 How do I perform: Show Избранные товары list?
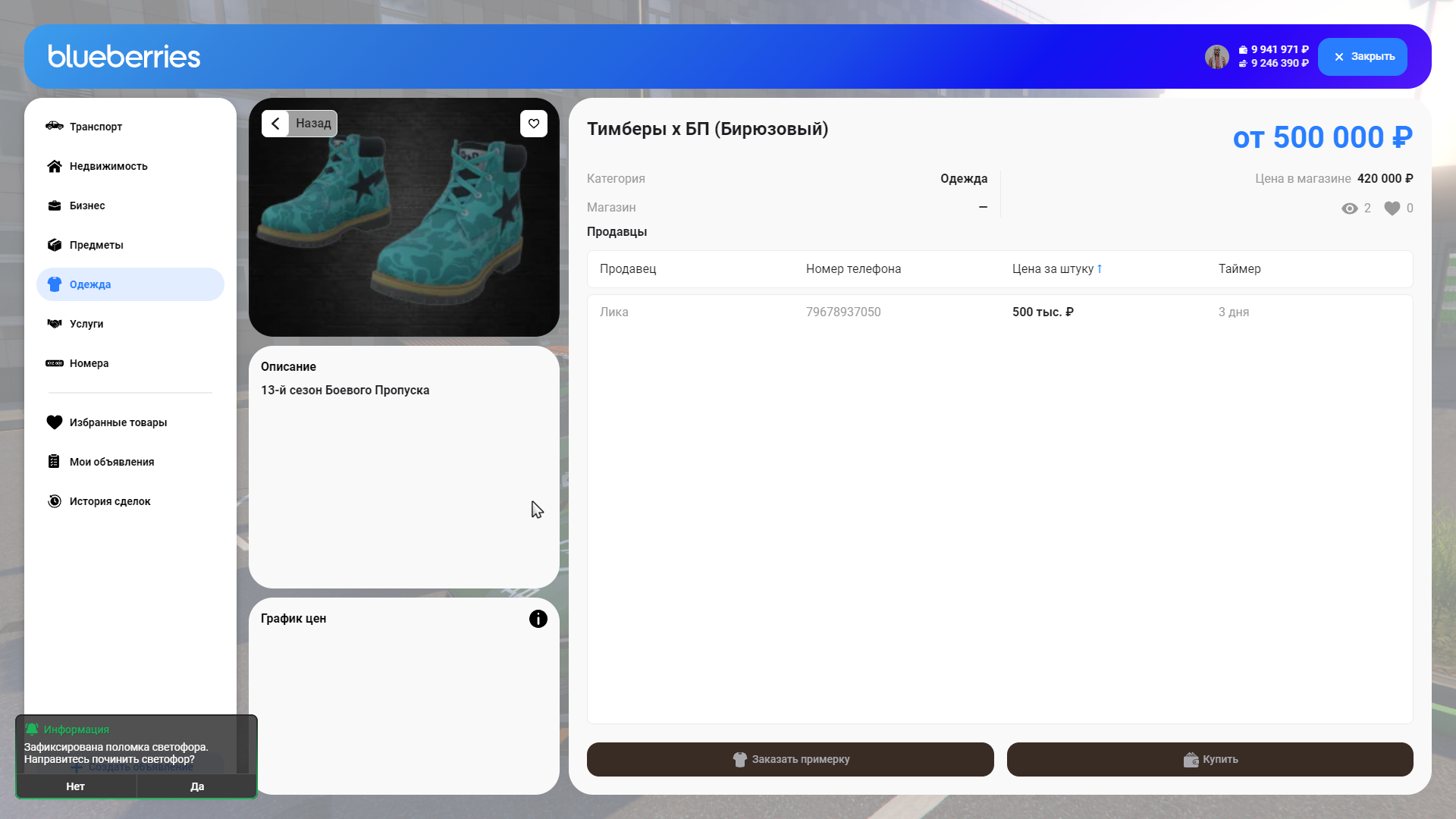[x=130, y=422]
